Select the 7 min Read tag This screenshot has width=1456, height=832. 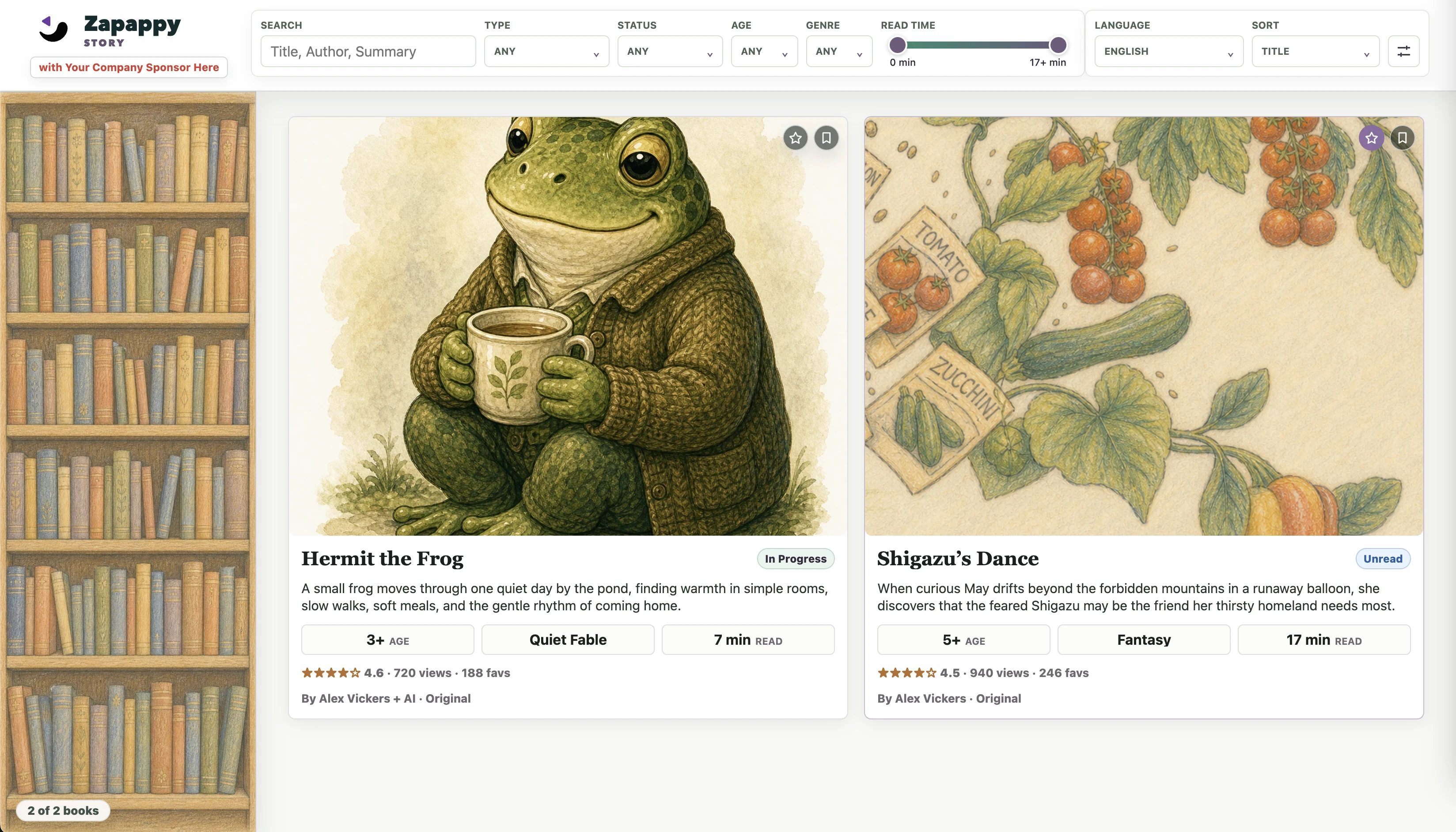(747, 640)
